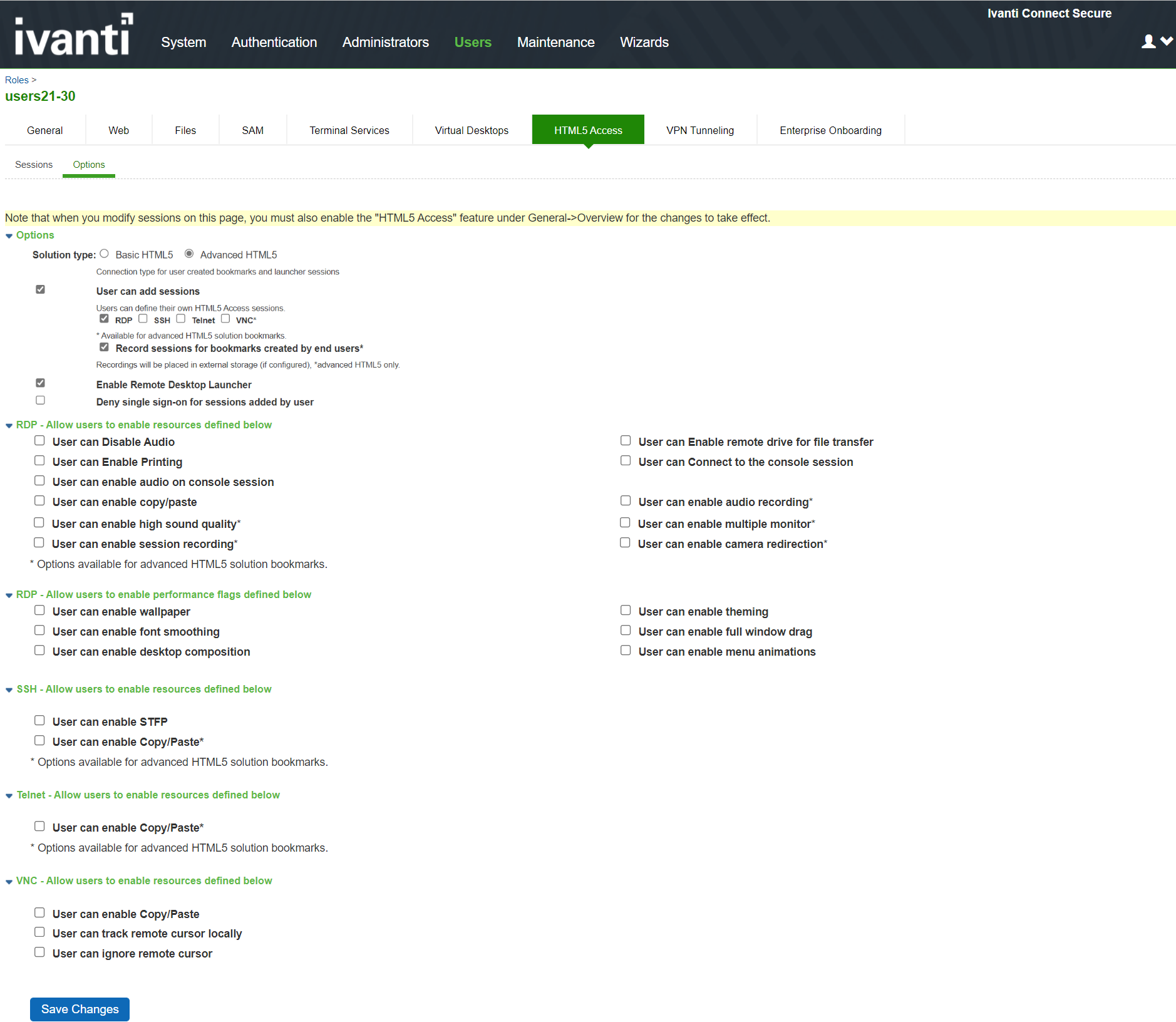
Task: Select Basic HTML5 solution type
Action: [105, 254]
